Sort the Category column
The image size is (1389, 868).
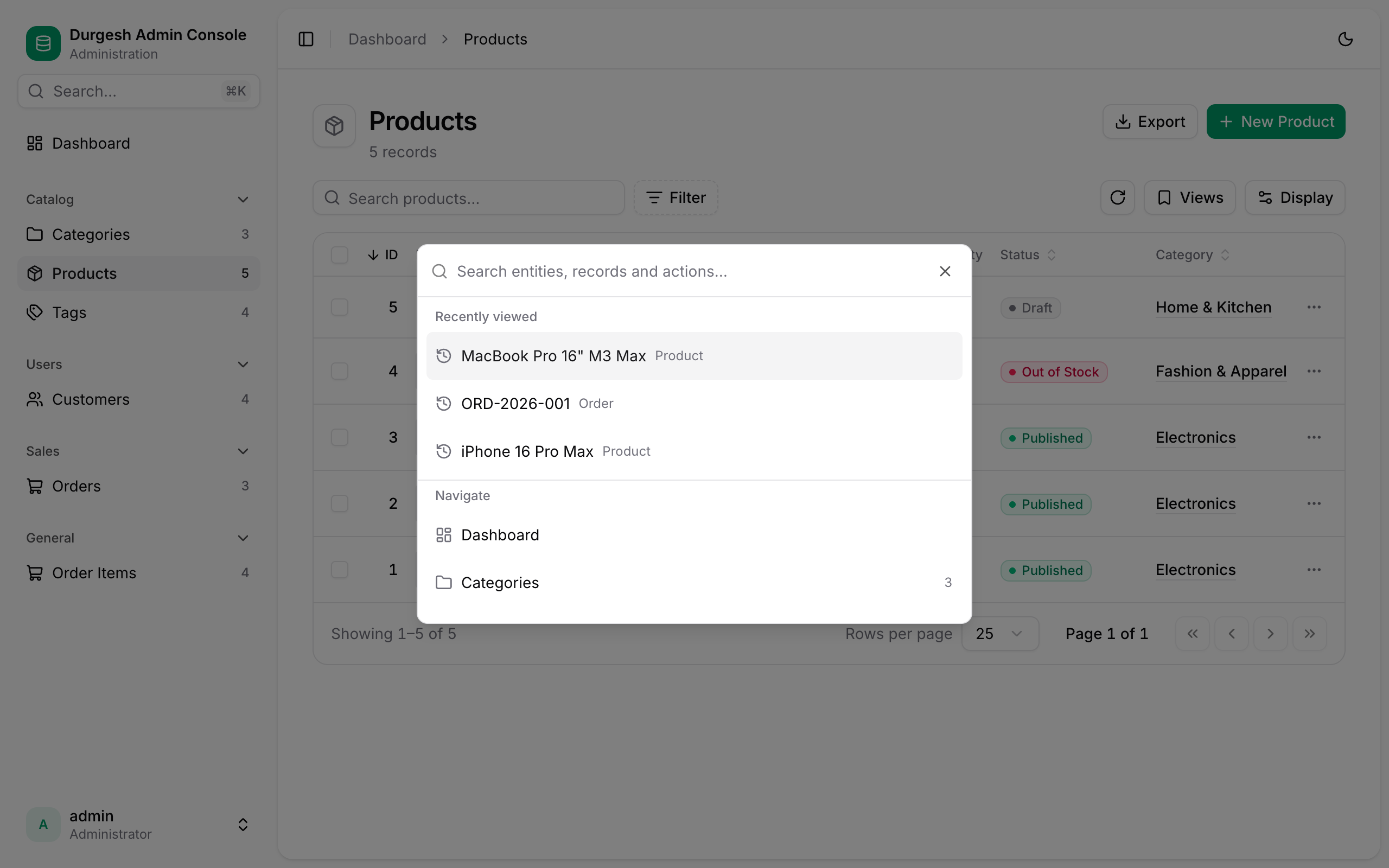click(1225, 255)
